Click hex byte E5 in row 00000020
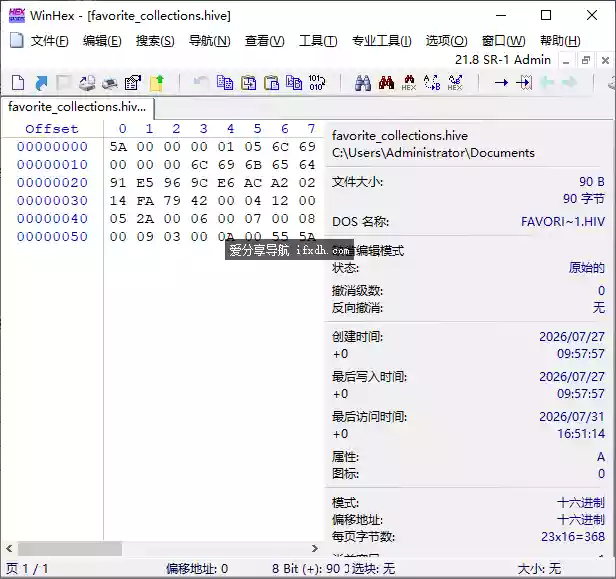Screen dimensions: 616x579 pyautogui.click(x=145, y=183)
